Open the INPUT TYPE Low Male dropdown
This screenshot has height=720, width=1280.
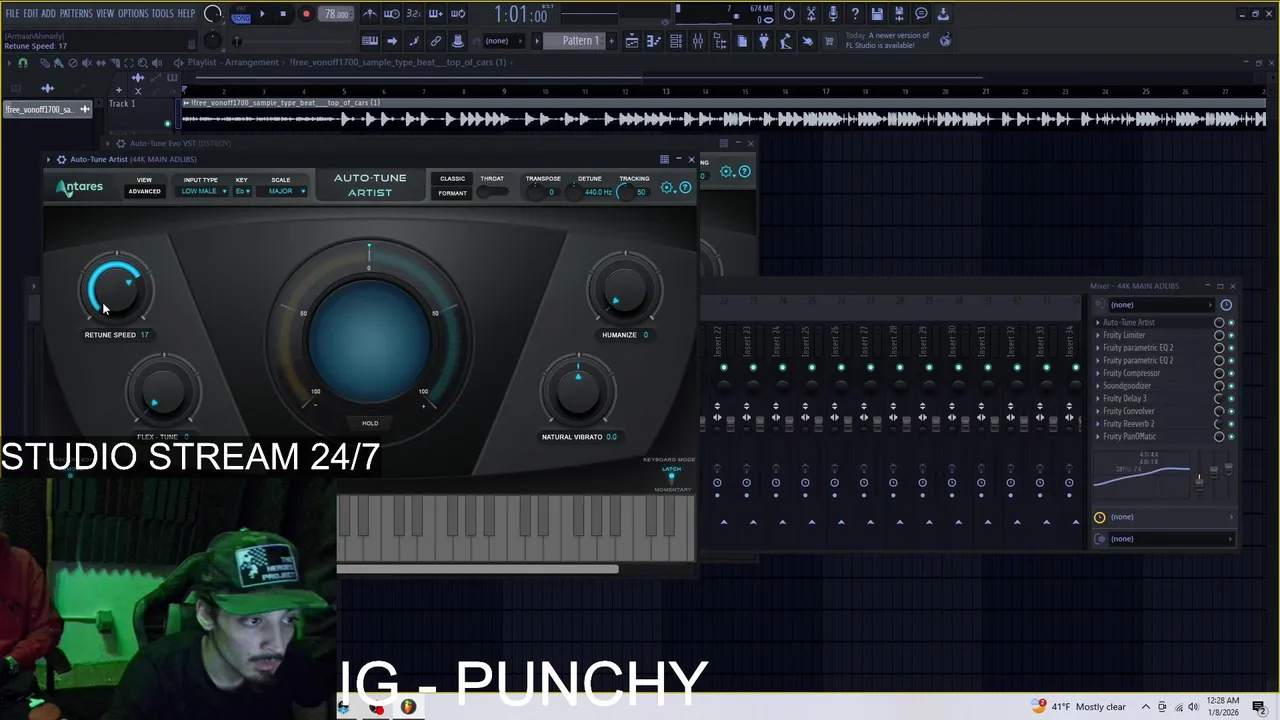tap(204, 191)
